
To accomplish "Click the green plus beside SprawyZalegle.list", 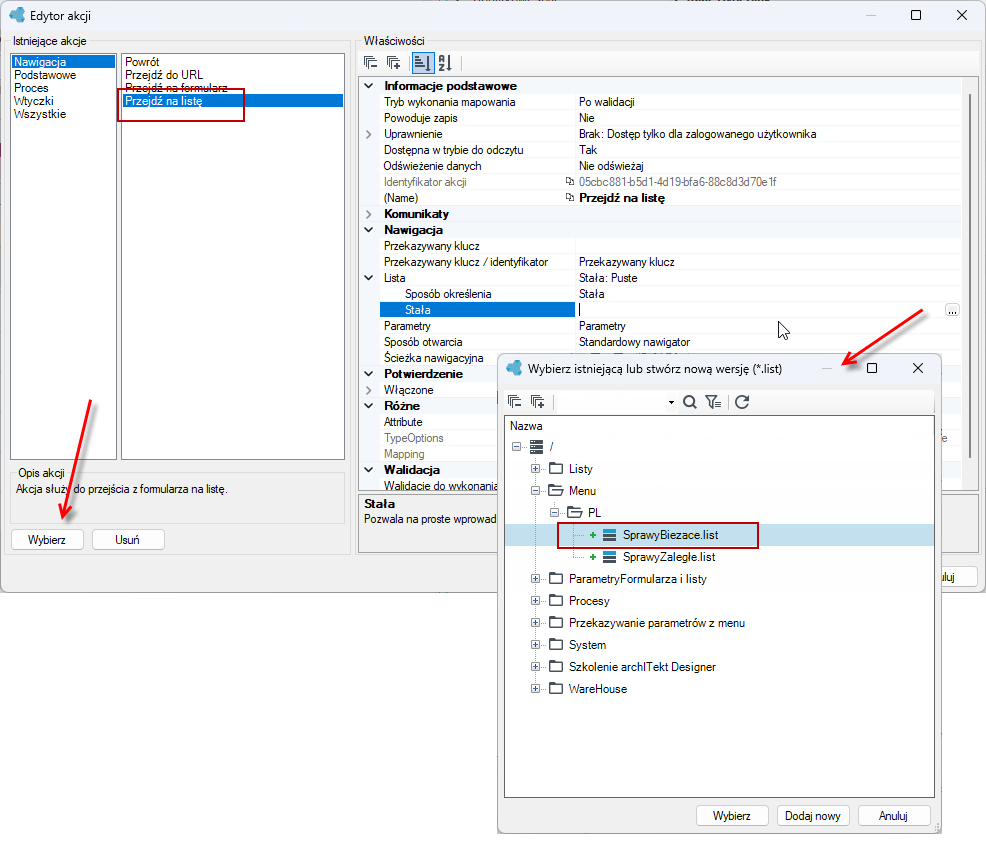I will click(x=592, y=557).
